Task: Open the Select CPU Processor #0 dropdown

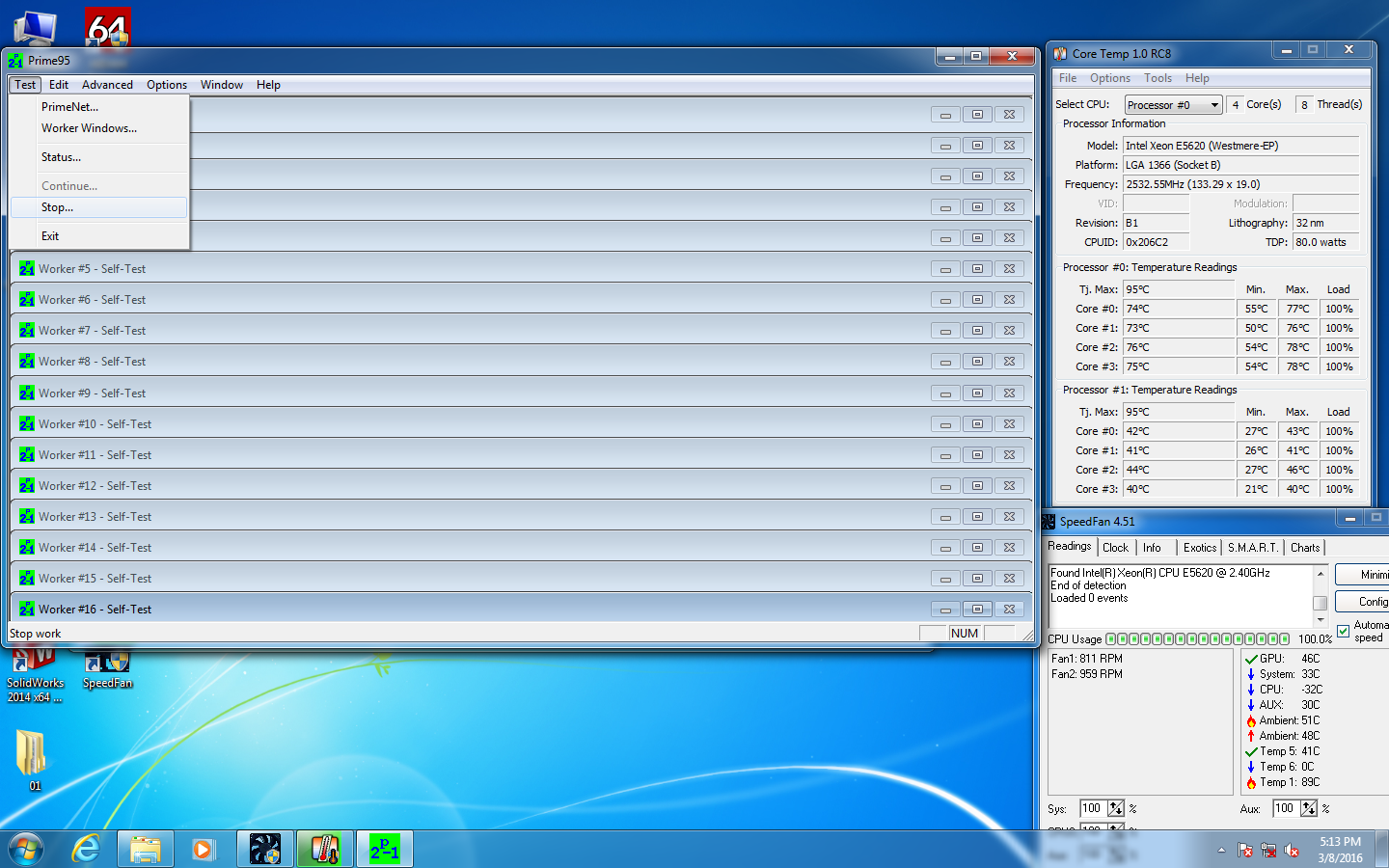Action: [x=1174, y=105]
